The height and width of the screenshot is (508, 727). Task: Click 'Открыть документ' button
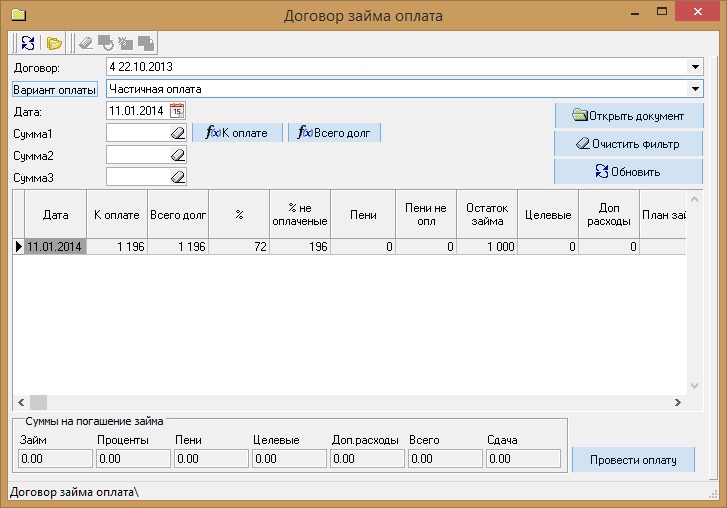(629, 115)
